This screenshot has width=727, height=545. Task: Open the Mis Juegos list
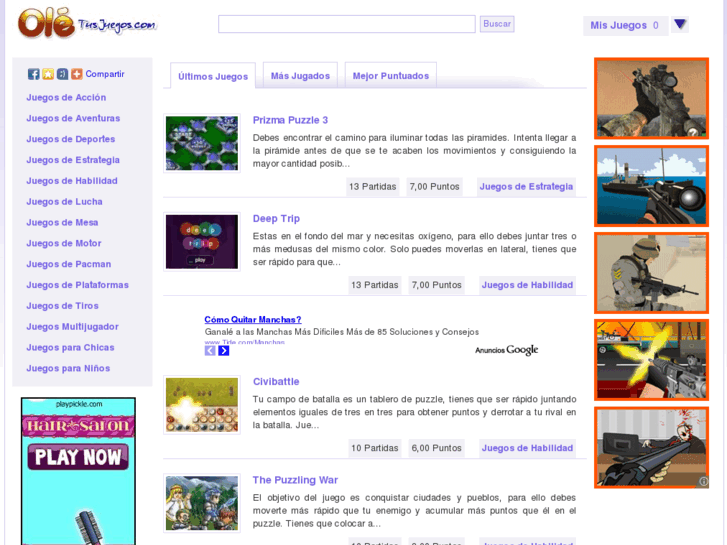(x=625, y=26)
